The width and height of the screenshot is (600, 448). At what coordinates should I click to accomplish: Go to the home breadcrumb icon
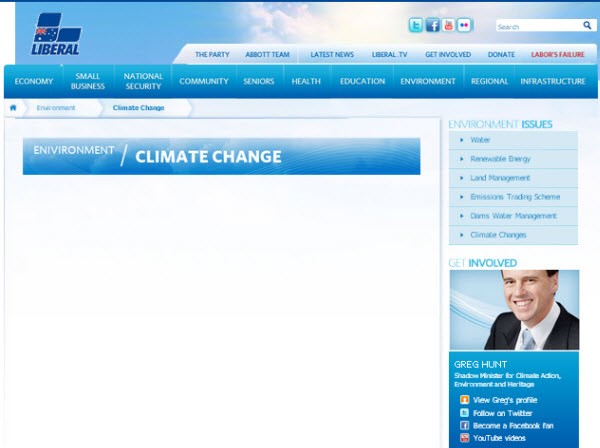[14, 107]
